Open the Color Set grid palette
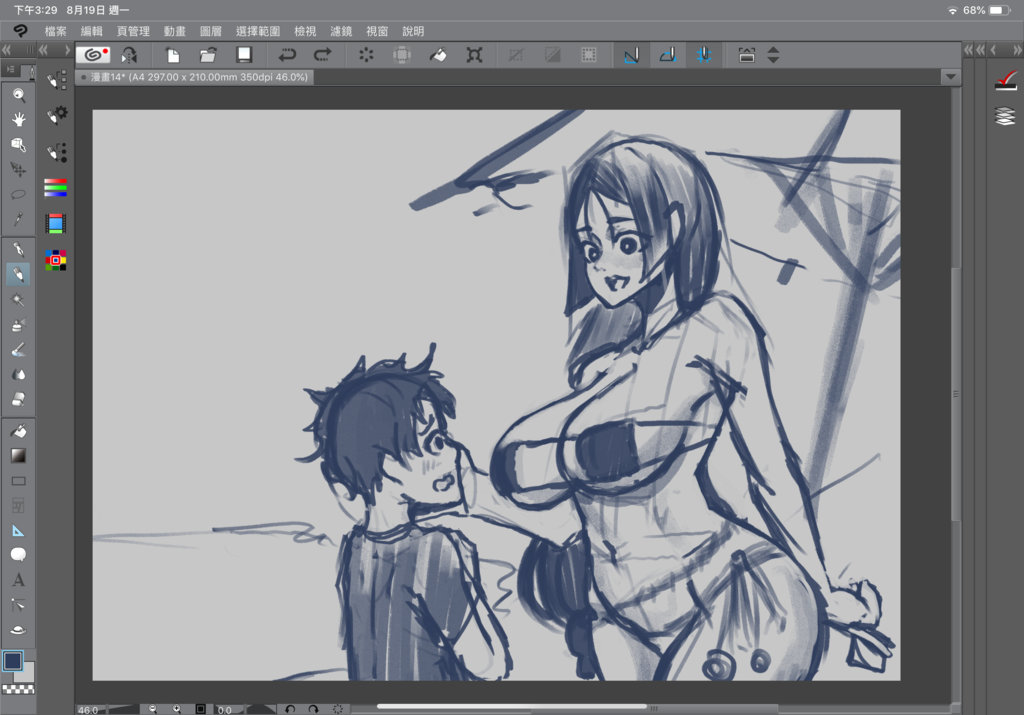Screen dimensions: 1024x715 point(56,260)
